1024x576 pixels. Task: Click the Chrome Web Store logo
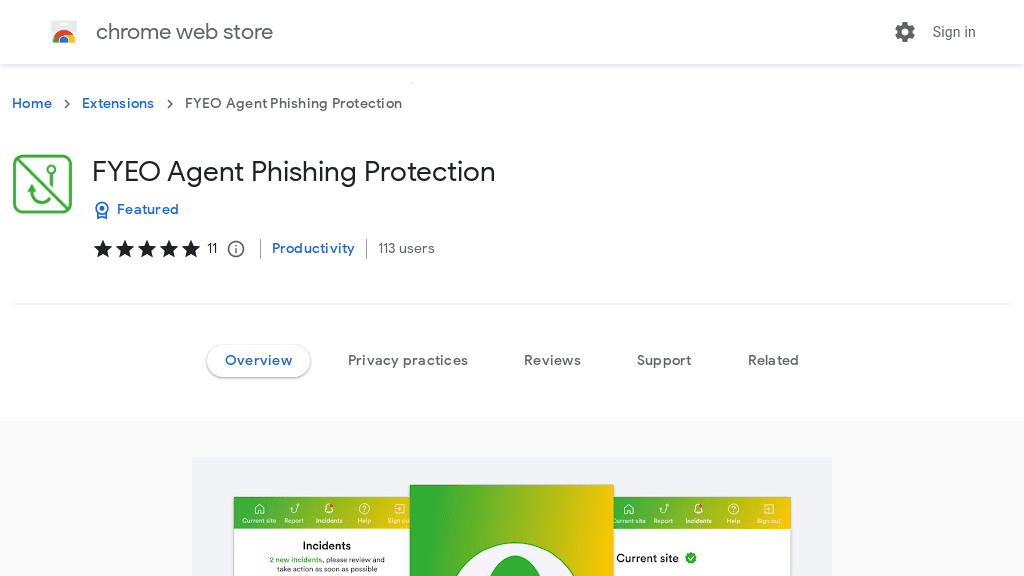64,31
